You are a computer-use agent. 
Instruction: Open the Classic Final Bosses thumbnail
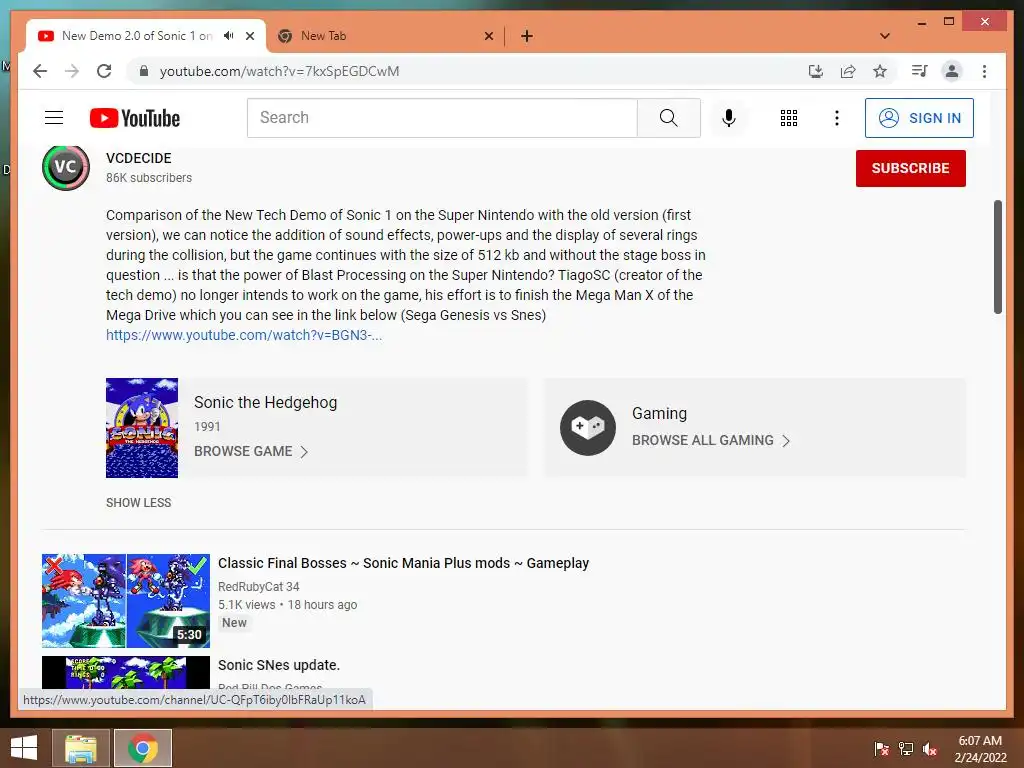[125, 601]
